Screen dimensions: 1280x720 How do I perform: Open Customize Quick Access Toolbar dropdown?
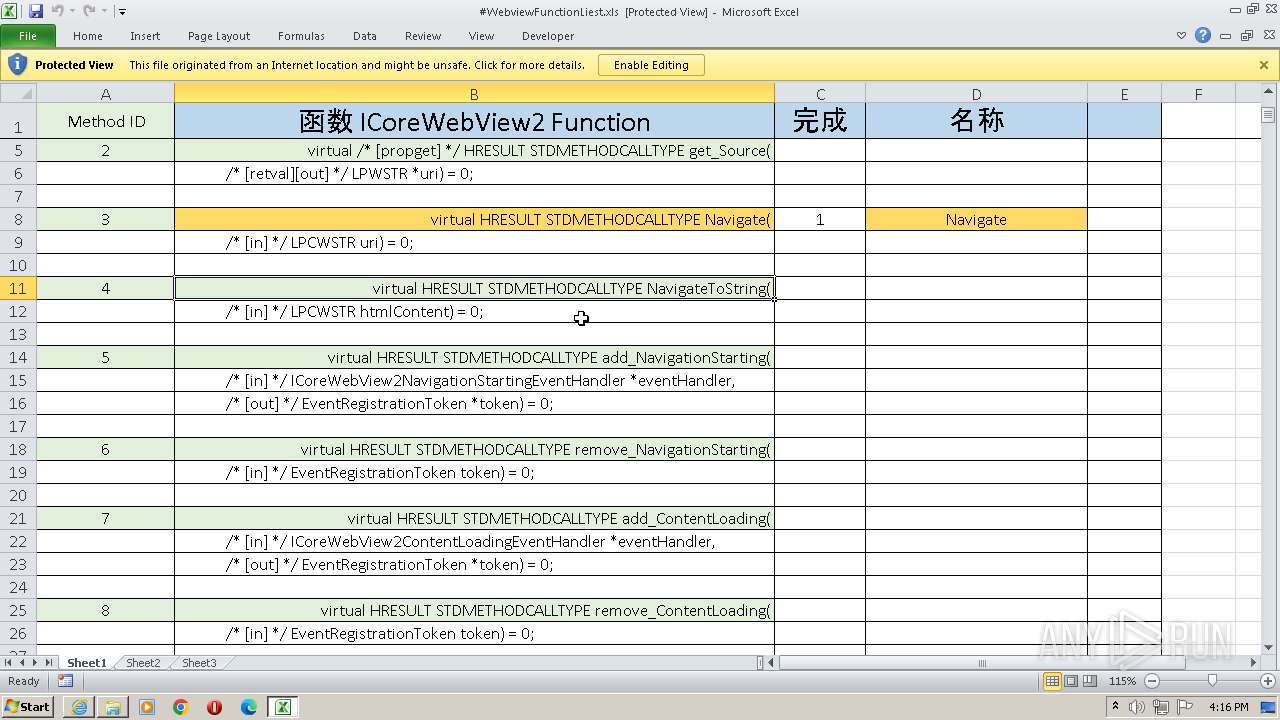pos(122,12)
